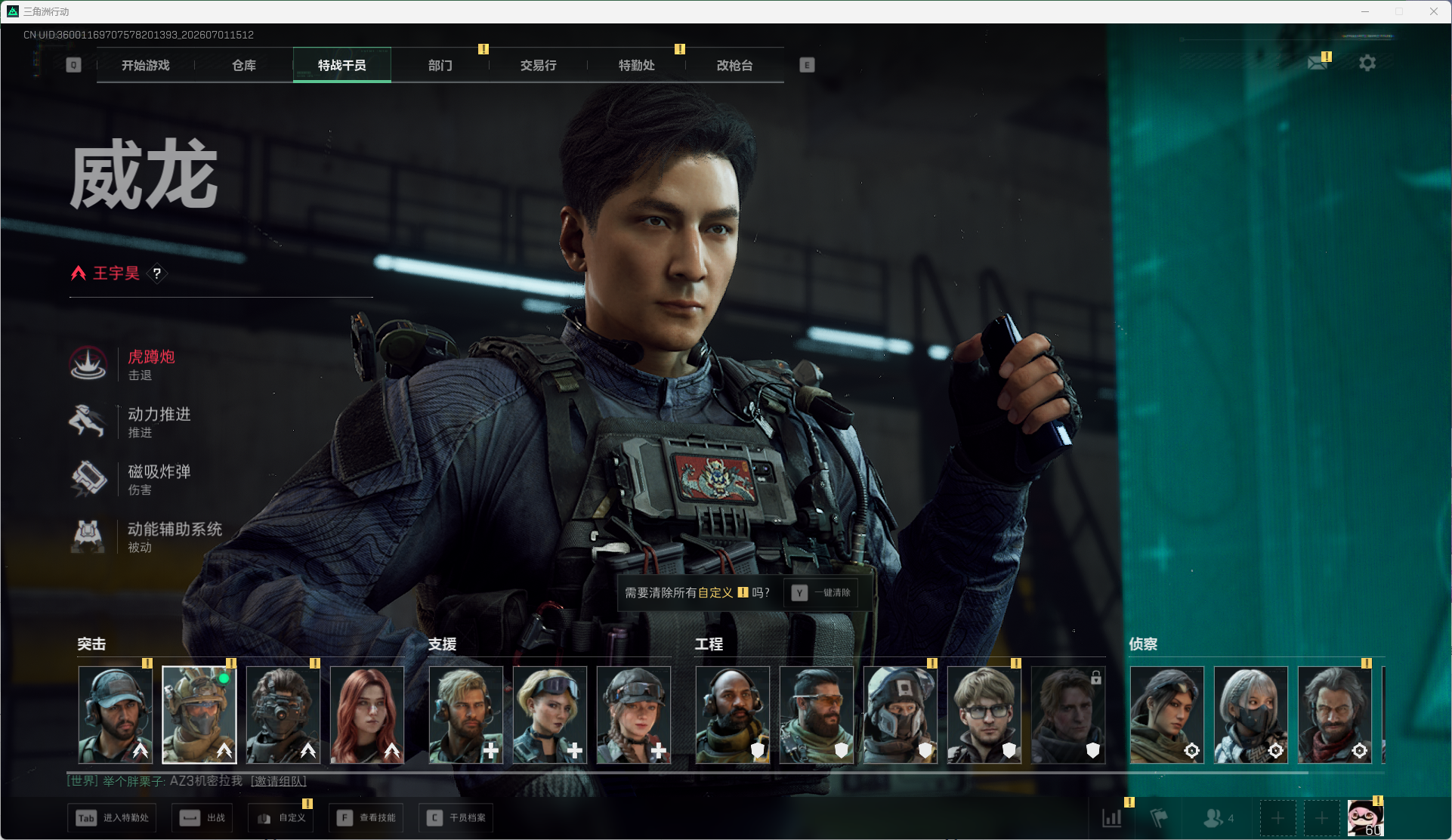Select the red-haired assault operator portrait
Image resolution: width=1452 pixels, height=840 pixels.
click(x=367, y=715)
